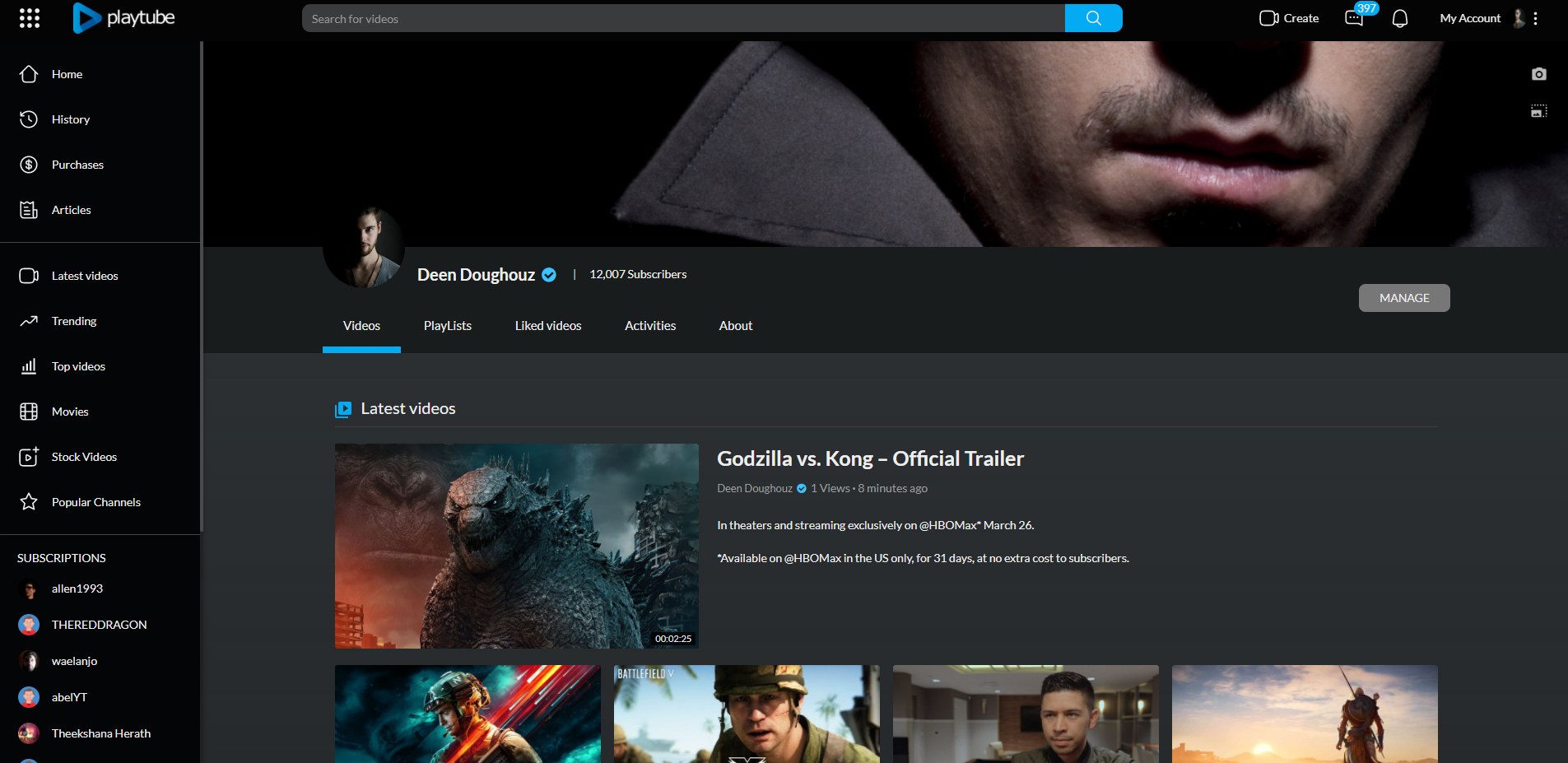Screen dimensions: 1568x763
Task: Click the playtube logo
Action: click(123, 18)
